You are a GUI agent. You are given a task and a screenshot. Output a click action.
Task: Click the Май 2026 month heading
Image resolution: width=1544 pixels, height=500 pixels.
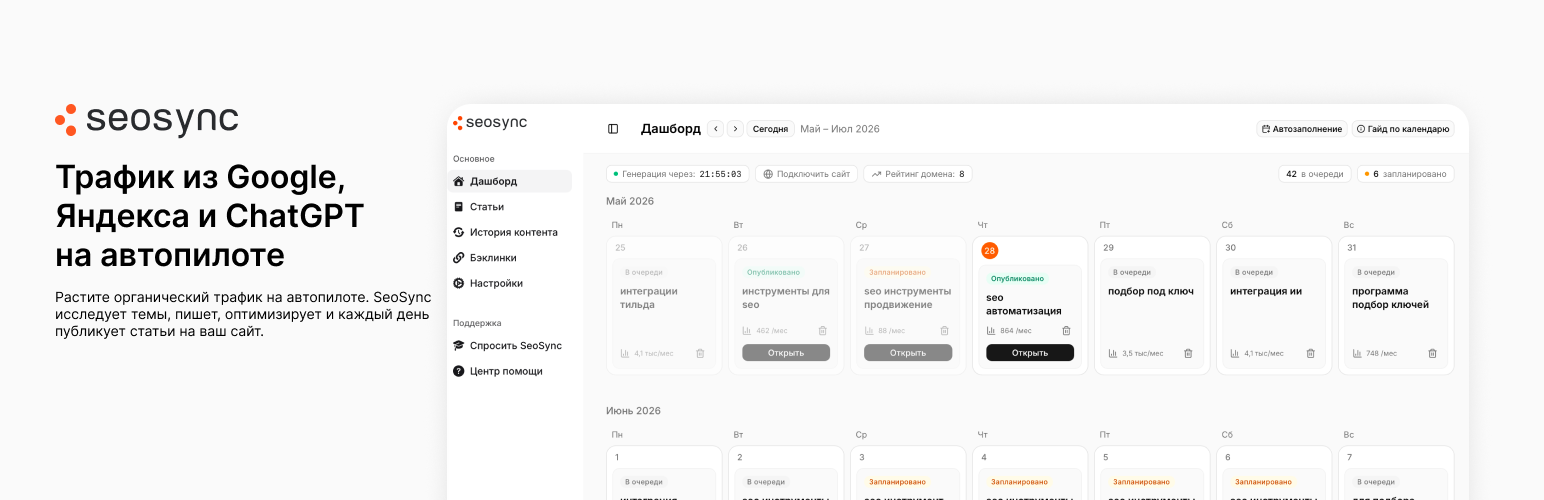click(x=630, y=201)
